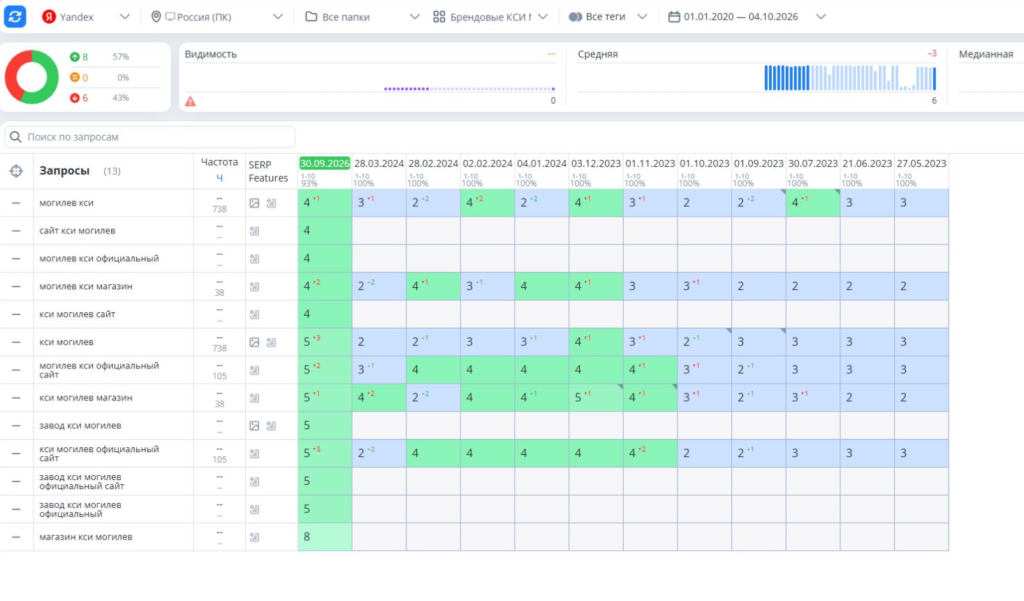Toggle the Все теги tag switch icon
This screenshot has width=1024, height=601.
575,17
